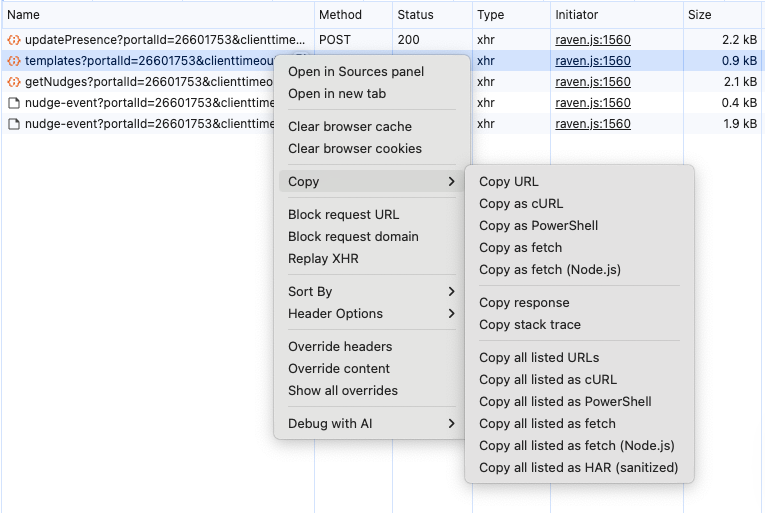Image resolution: width=765 pixels, height=513 pixels.
Task: Select Copy all listed as HAR (sanitized)
Action: 578,468
